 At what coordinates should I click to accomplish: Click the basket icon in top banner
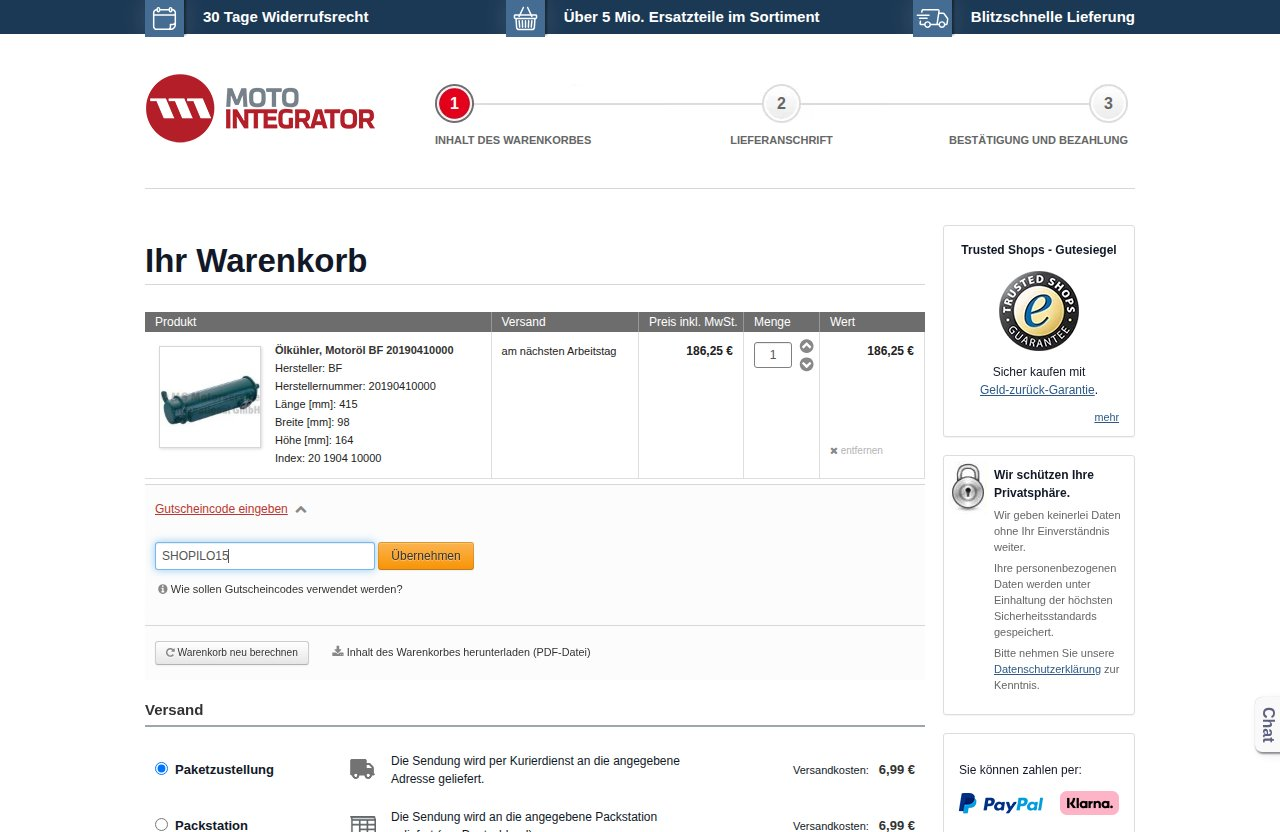(525, 17)
